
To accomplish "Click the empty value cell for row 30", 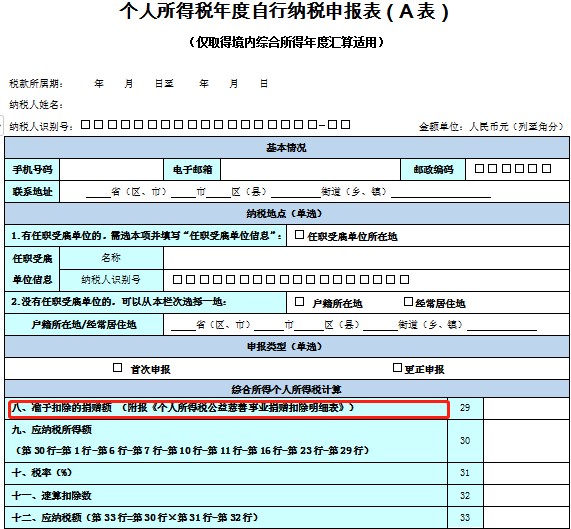I will pyautogui.click(x=526, y=441).
